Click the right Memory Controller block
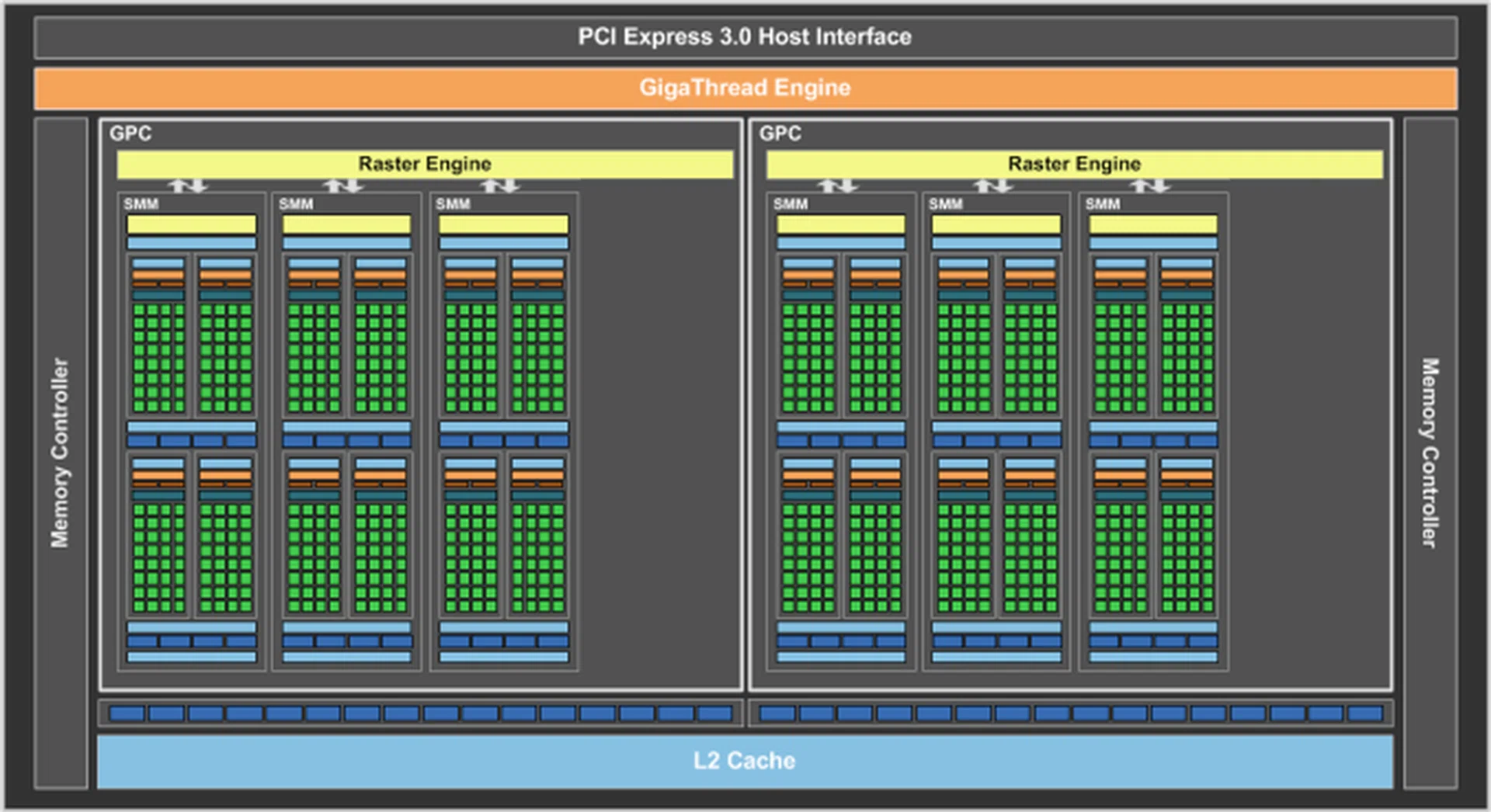This screenshot has width=1491, height=812. (1430, 453)
